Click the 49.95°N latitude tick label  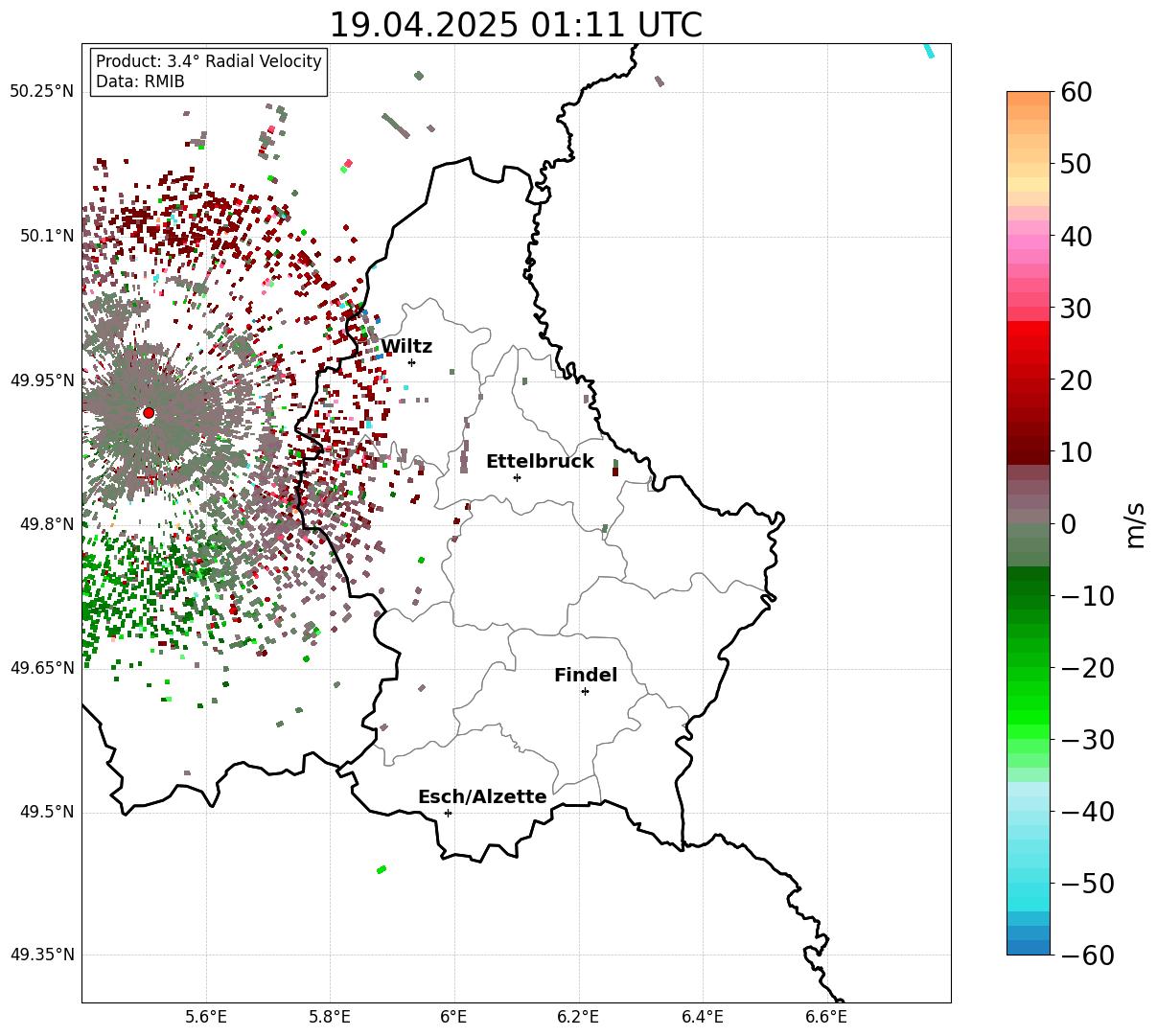tap(42, 380)
